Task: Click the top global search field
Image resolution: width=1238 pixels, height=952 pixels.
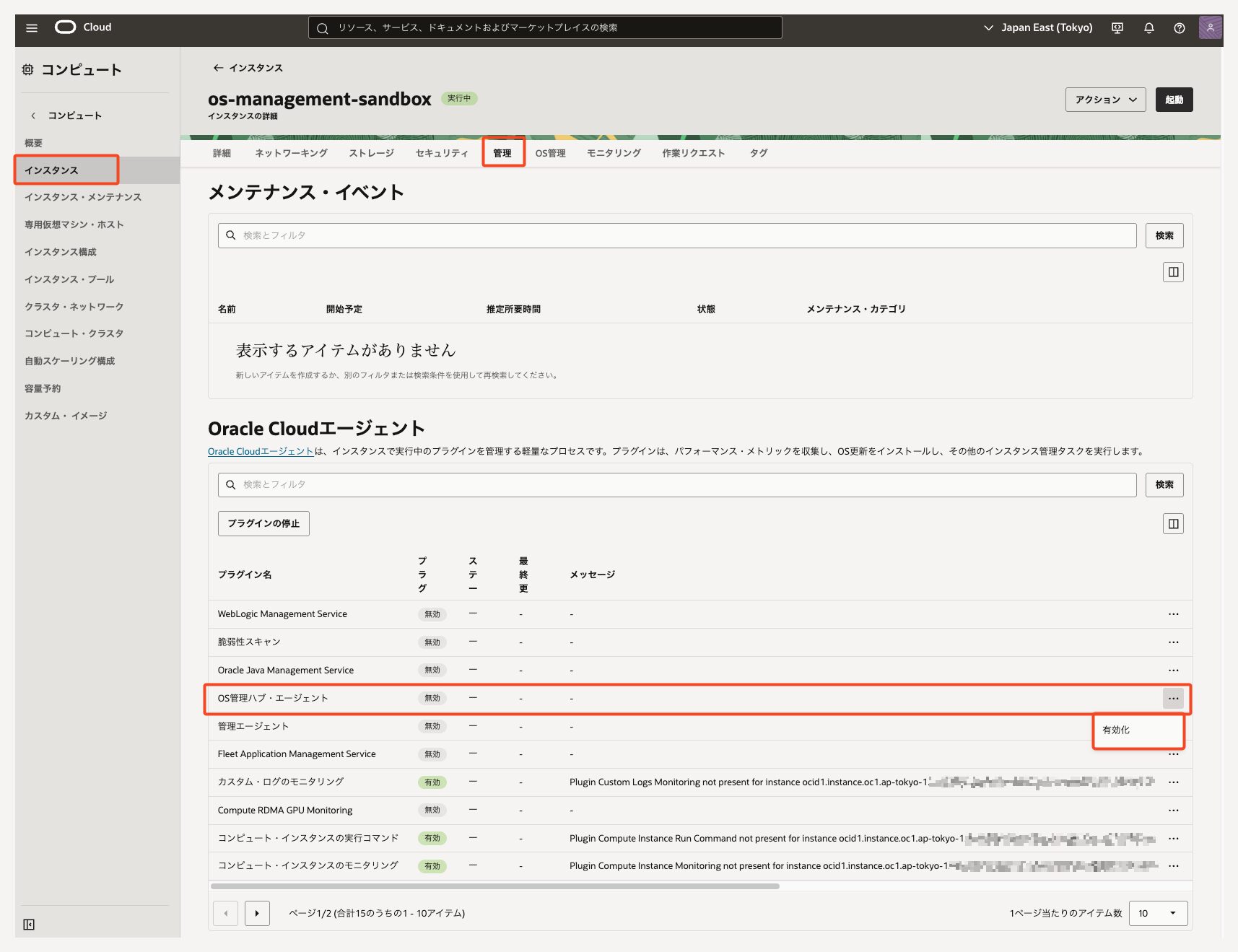Action: click(545, 28)
